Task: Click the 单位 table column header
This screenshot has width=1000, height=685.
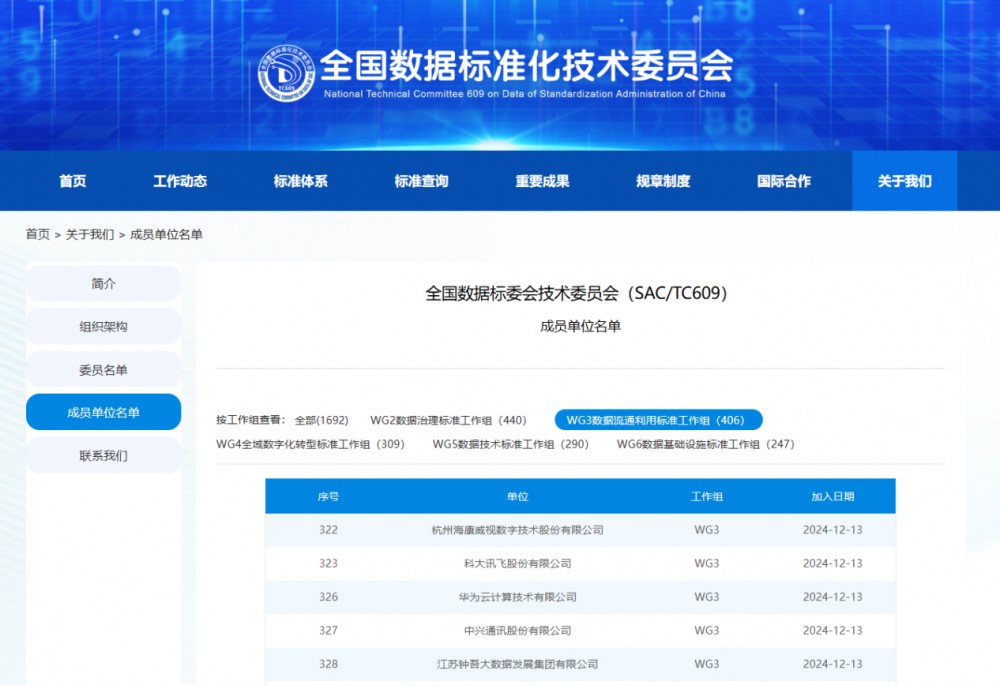Action: 517,496
